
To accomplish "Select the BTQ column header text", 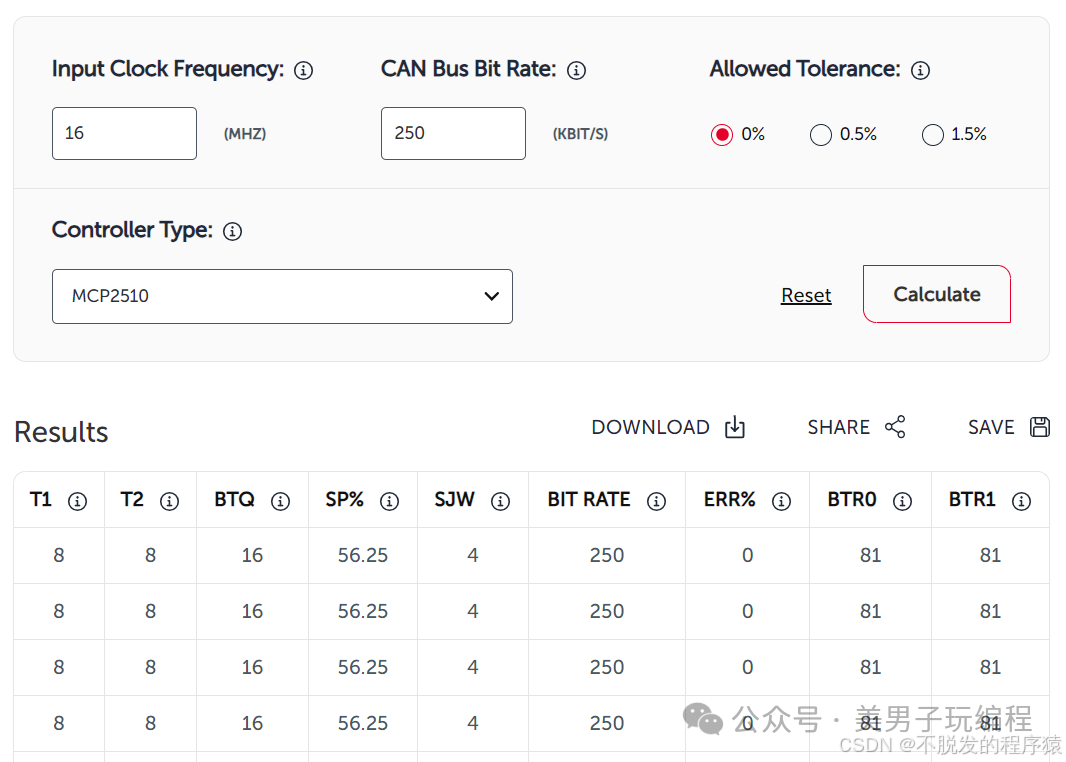I will point(235,500).
